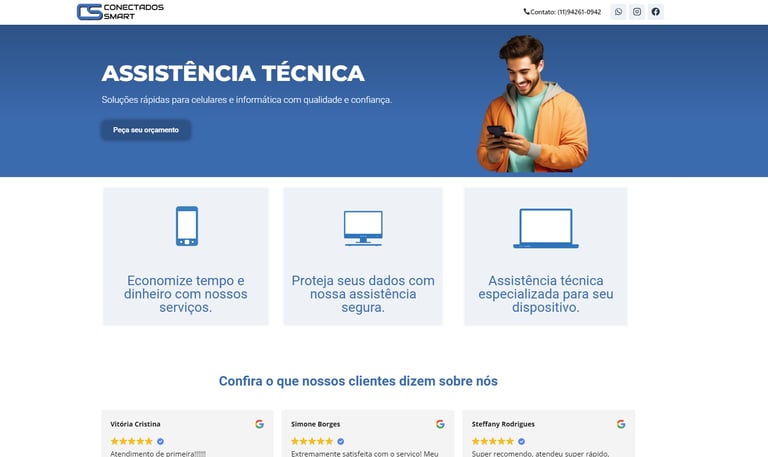Click Google logo on Steffany Rodrigues review

pos(621,424)
